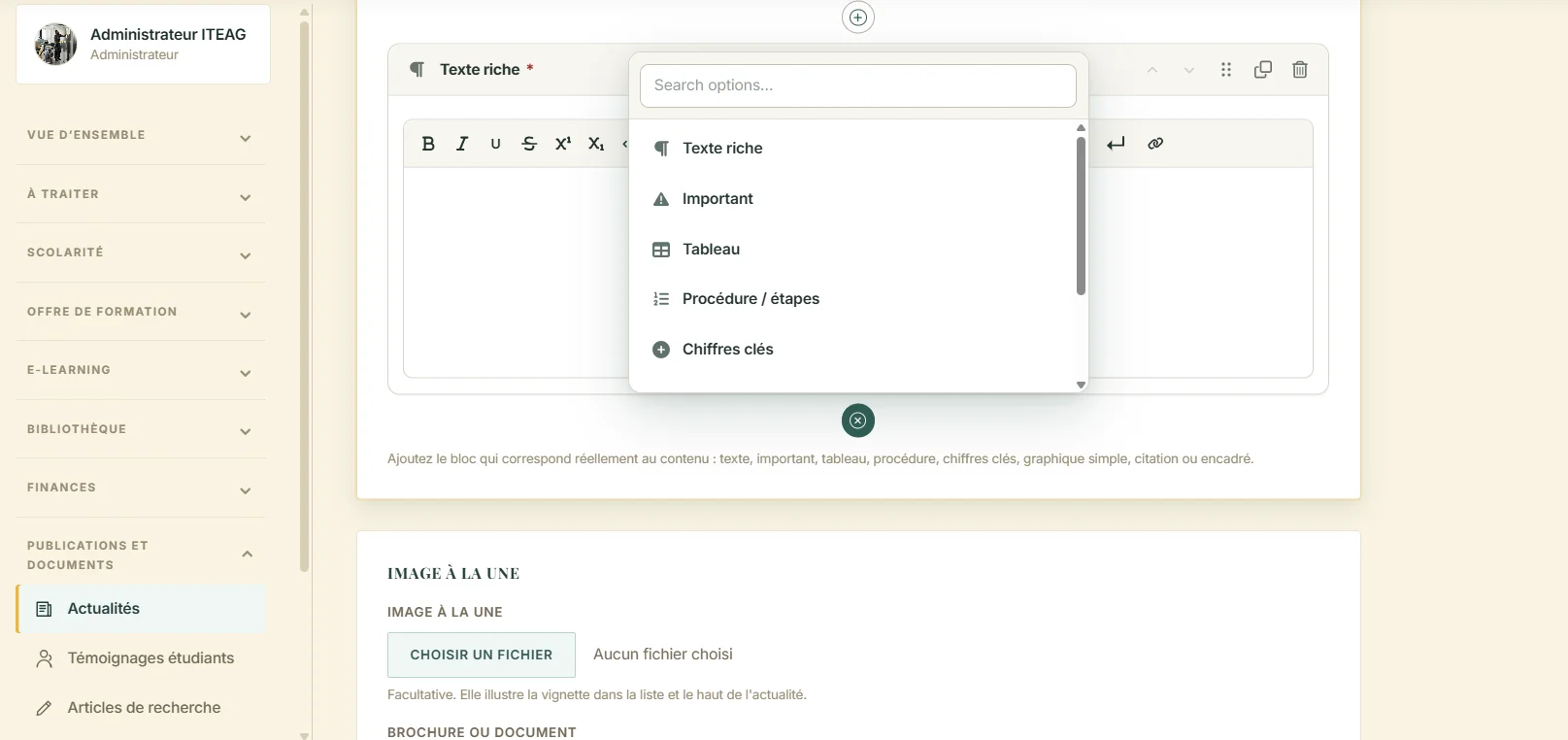Select Chiffres clés block option
Image resolution: width=1568 pixels, height=740 pixels.
(x=851, y=350)
